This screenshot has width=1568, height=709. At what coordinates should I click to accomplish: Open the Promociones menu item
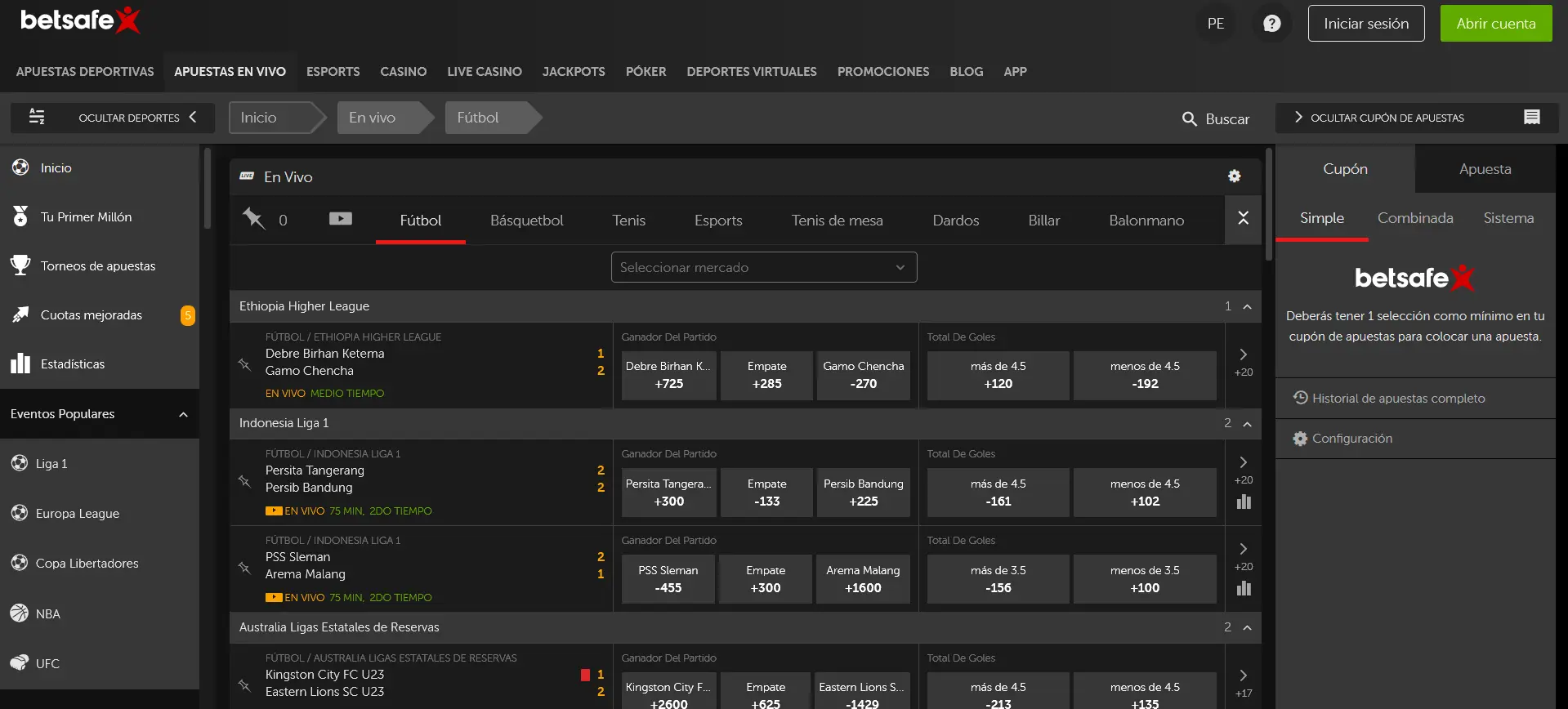[883, 72]
